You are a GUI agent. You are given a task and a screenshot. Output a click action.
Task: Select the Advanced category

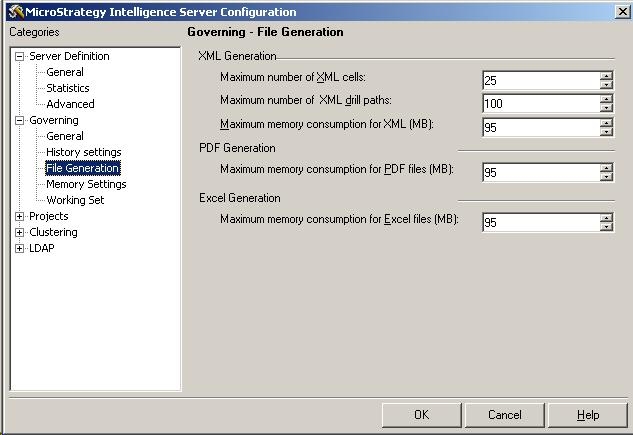pos(70,104)
